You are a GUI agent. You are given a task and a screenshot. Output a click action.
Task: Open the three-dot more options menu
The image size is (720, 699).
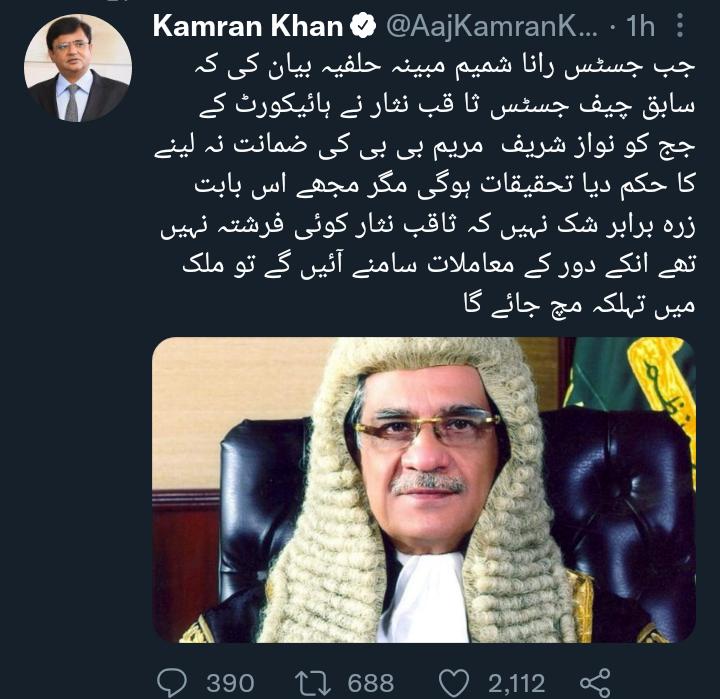coord(681,26)
